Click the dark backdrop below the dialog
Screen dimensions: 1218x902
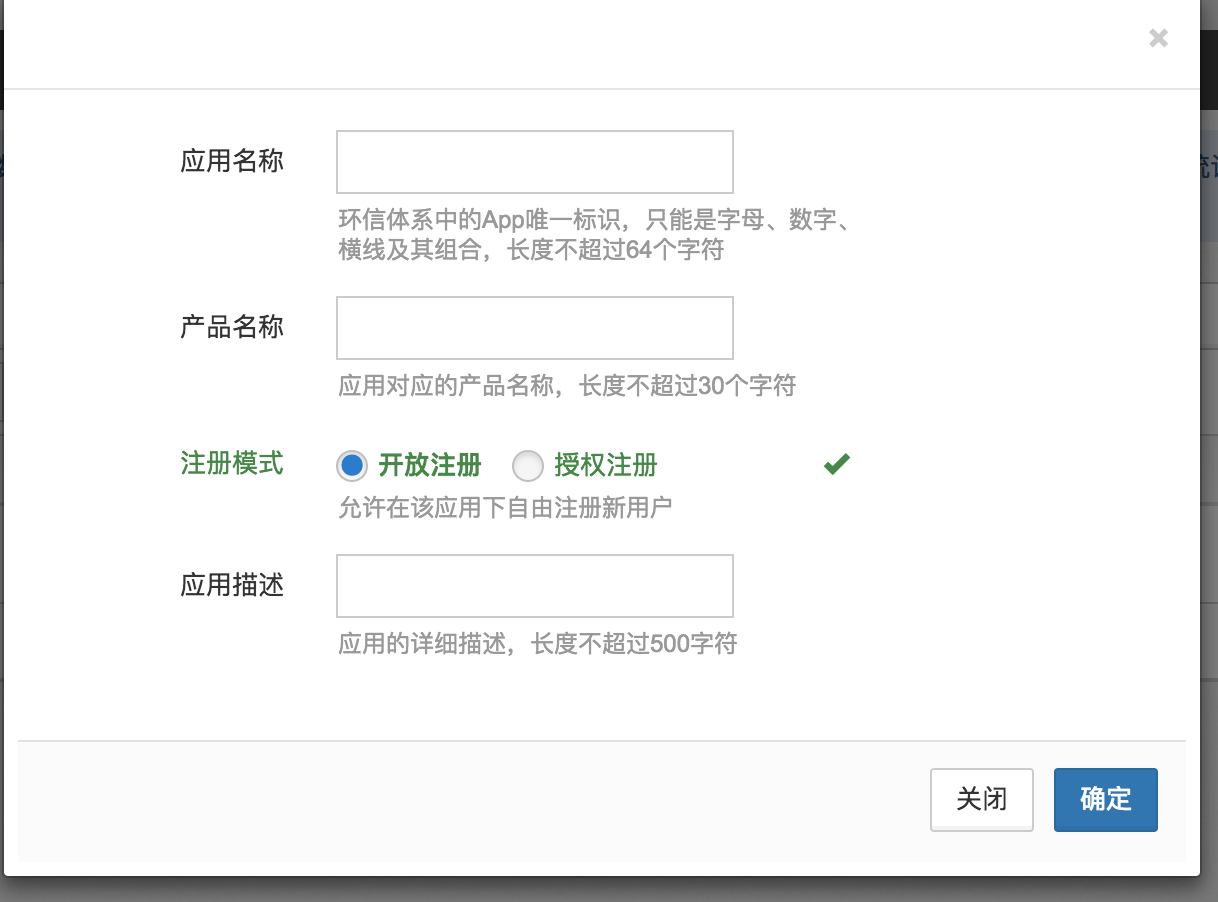tap(600, 891)
